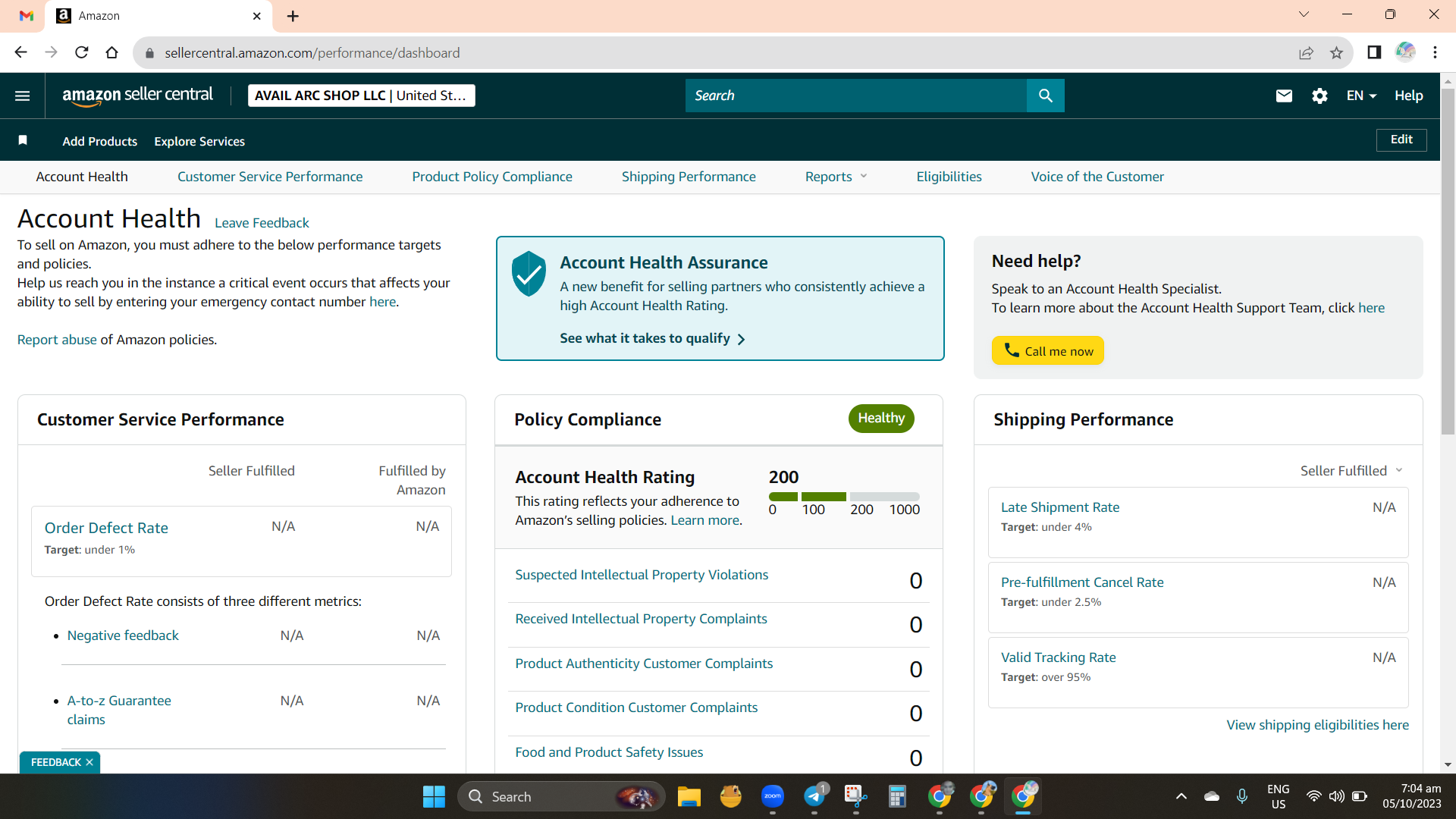Screen dimensions: 1456x819
Task: Bookmark this page with the star
Action: click(x=1336, y=52)
